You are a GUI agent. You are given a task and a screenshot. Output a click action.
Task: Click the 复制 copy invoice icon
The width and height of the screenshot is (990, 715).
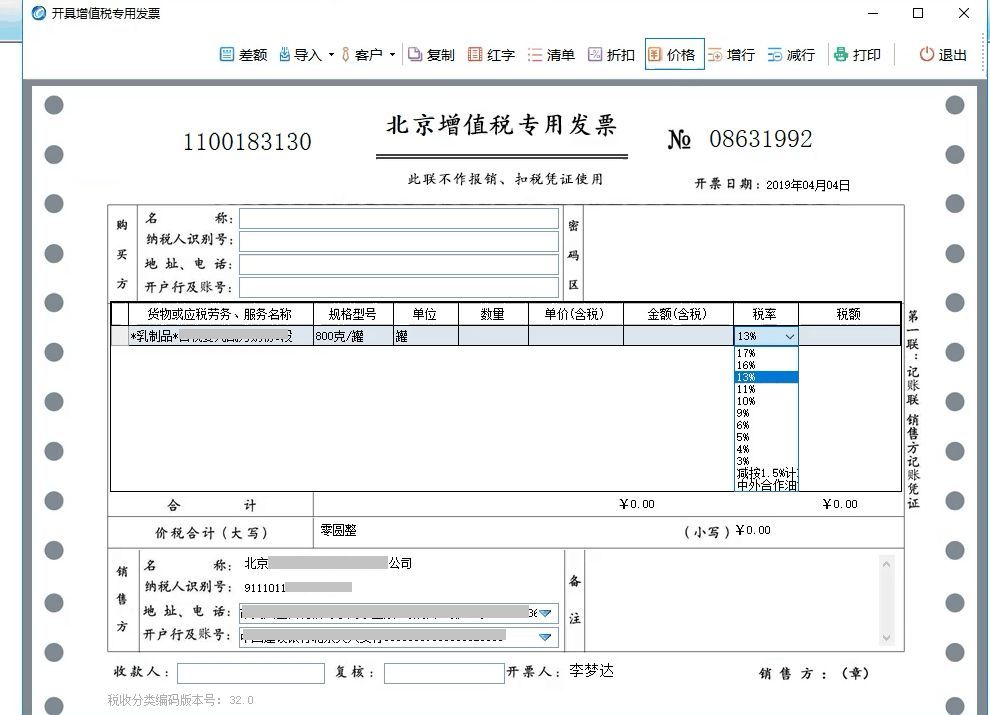pos(431,55)
